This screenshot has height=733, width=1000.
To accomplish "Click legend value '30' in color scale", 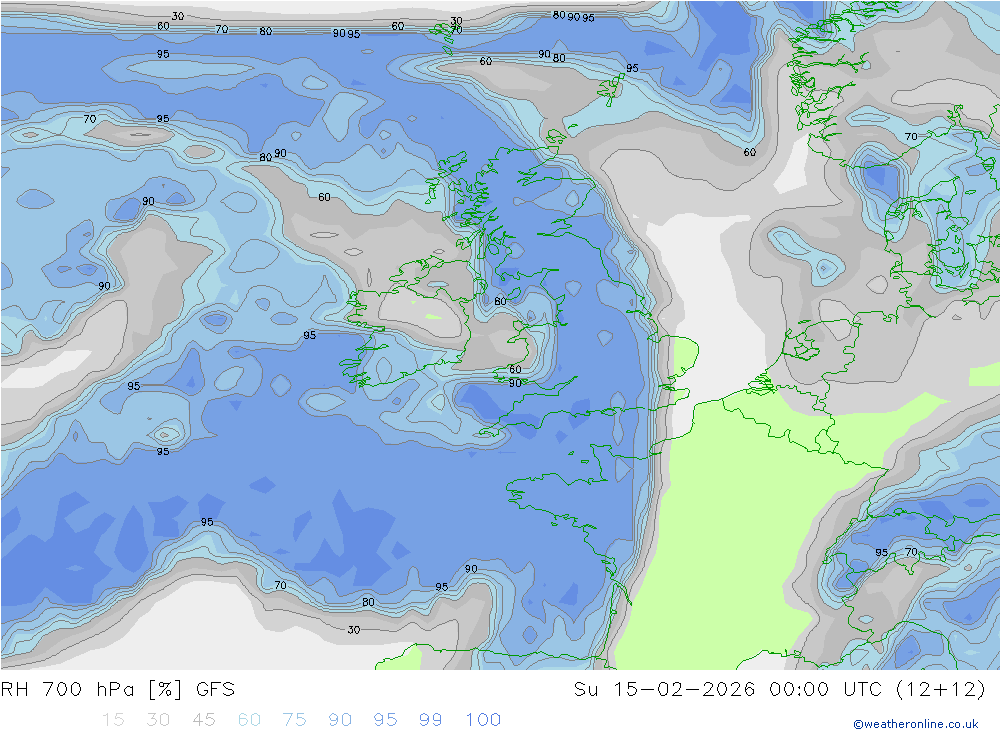I will pyautogui.click(x=158, y=720).
